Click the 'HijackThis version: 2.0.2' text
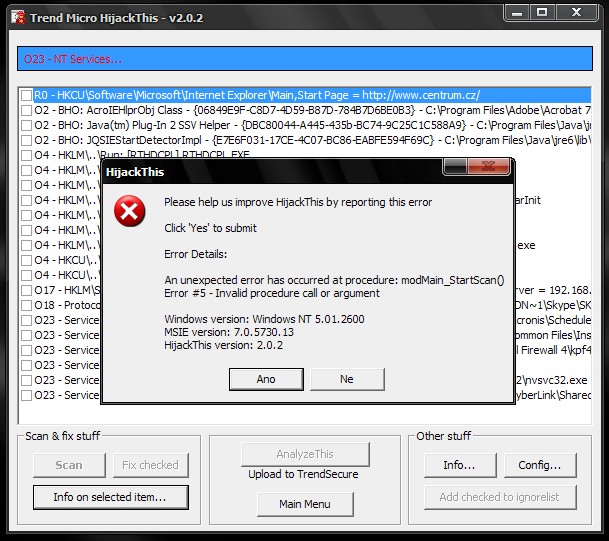 point(224,345)
